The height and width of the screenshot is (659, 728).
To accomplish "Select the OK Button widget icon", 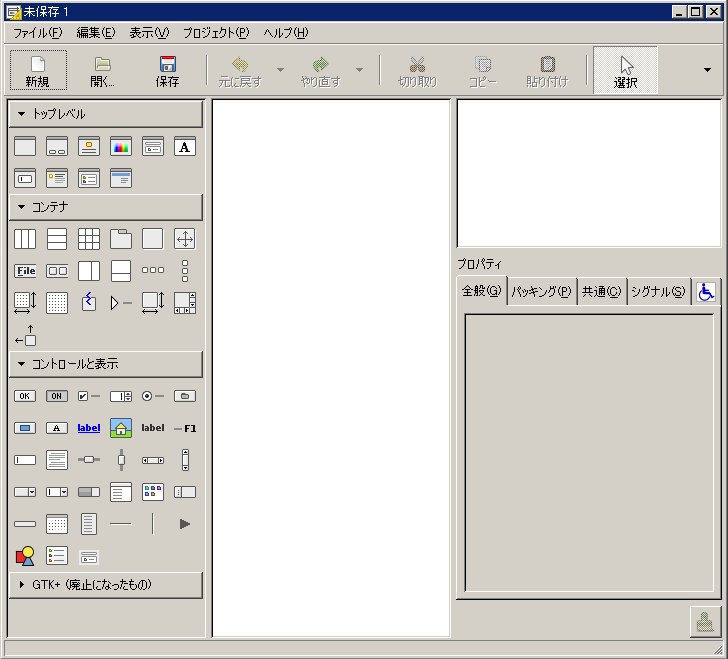I will click(x=25, y=396).
